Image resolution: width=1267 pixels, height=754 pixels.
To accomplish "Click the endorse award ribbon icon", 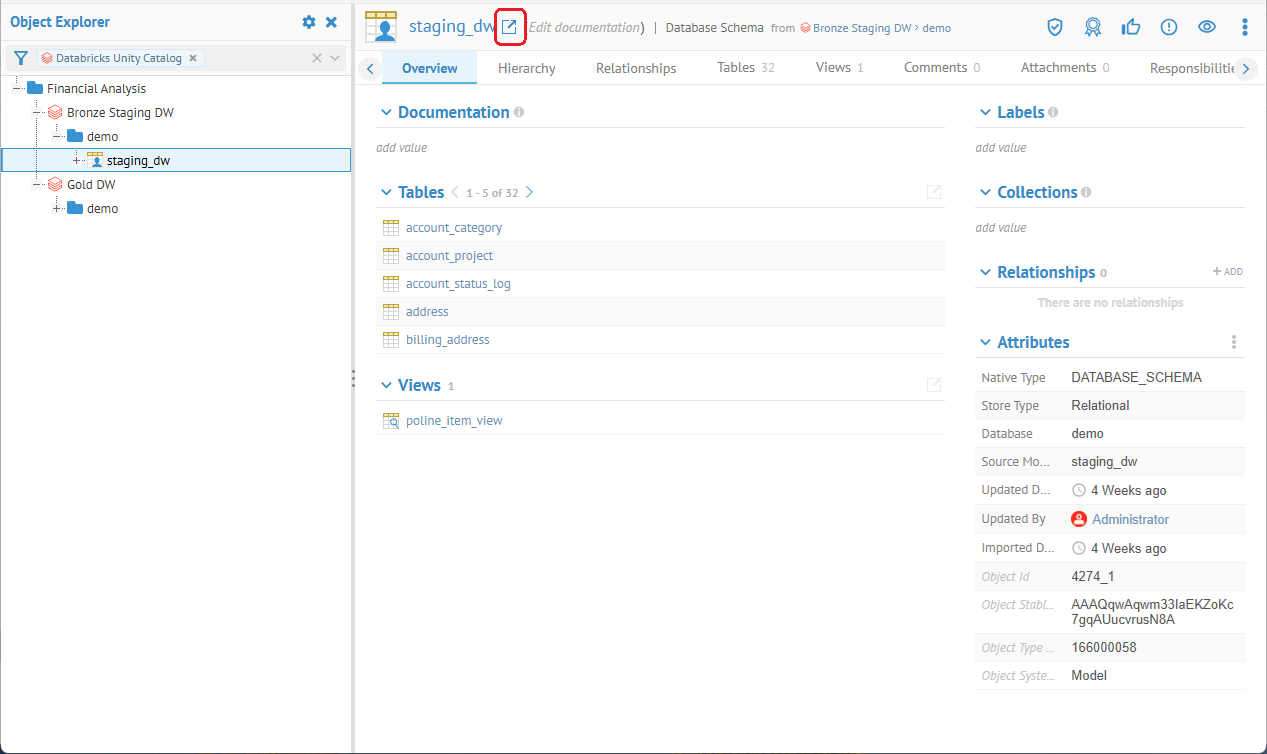I will click(1093, 27).
